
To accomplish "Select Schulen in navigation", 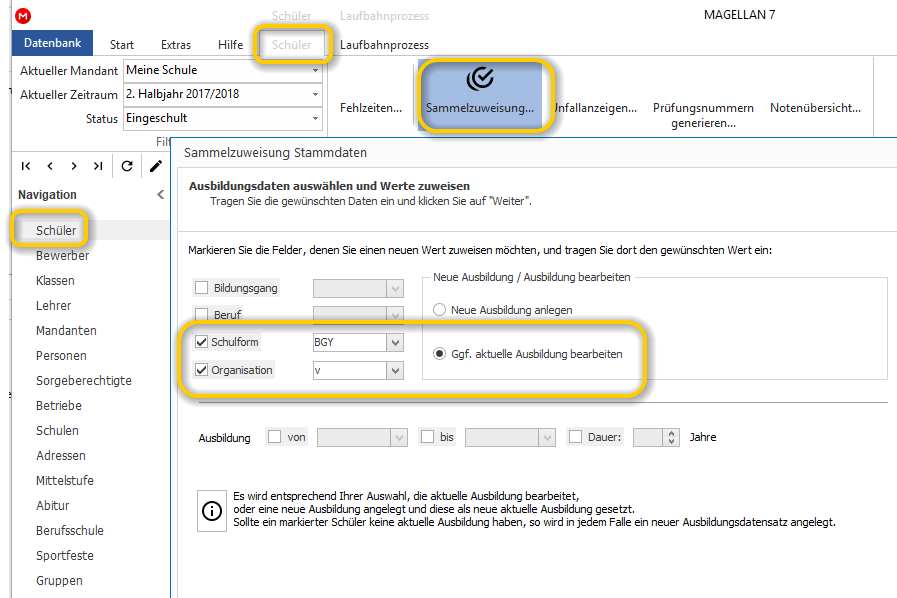I will pyautogui.click(x=57, y=430).
